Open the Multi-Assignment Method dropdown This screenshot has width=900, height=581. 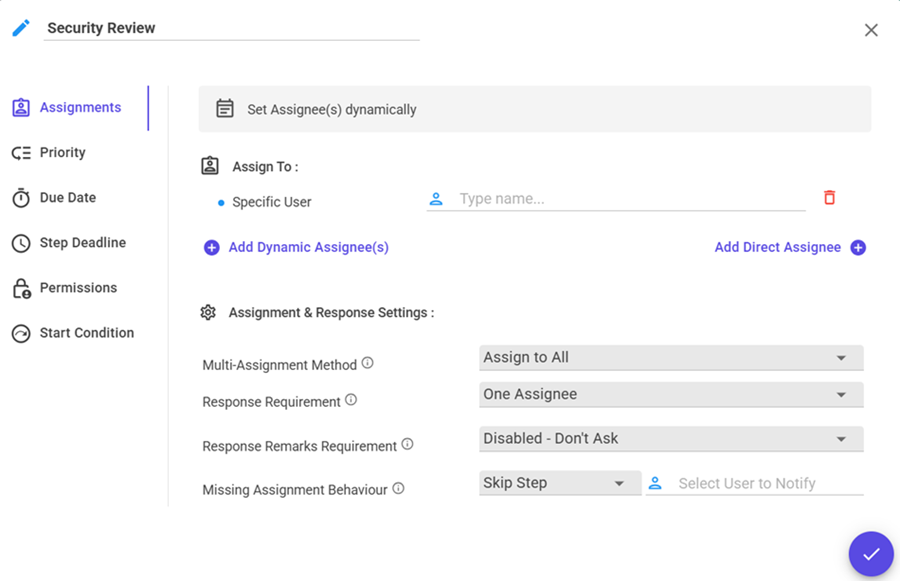tap(670, 358)
